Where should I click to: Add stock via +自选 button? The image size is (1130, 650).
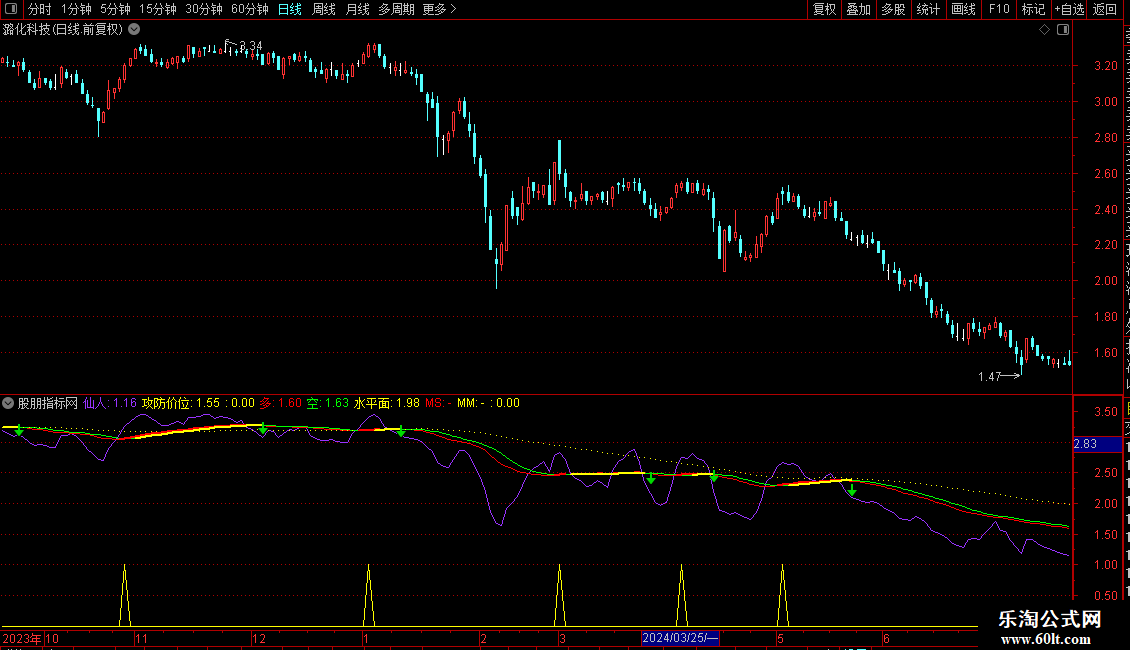point(1069,9)
